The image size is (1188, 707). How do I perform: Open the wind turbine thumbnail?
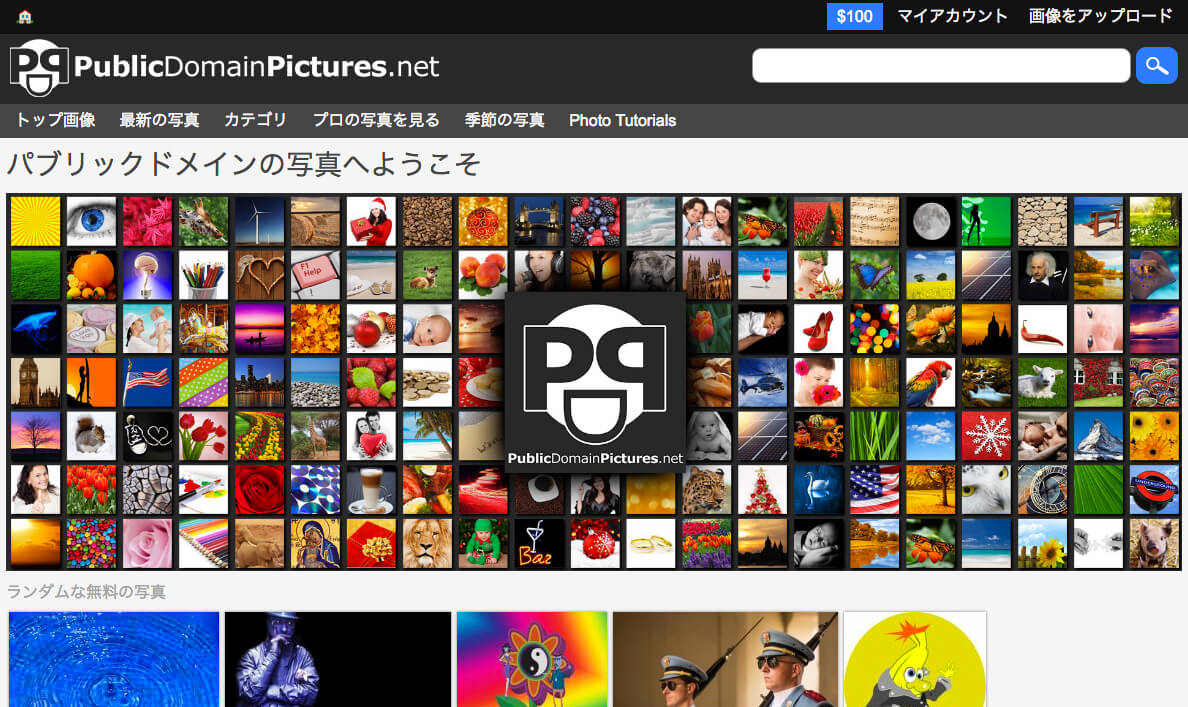[x=260, y=221]
